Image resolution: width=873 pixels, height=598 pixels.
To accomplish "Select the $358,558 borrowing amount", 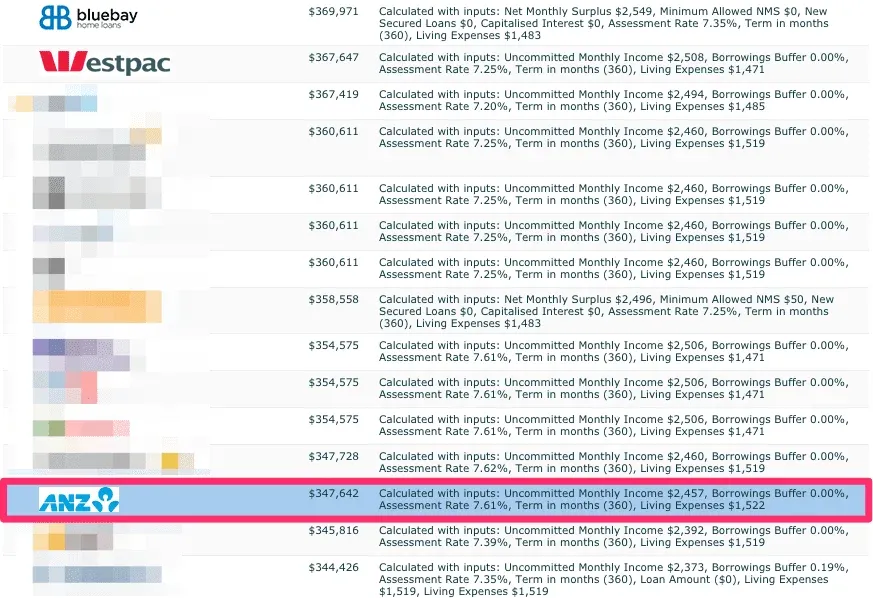I will click(333, 300).
